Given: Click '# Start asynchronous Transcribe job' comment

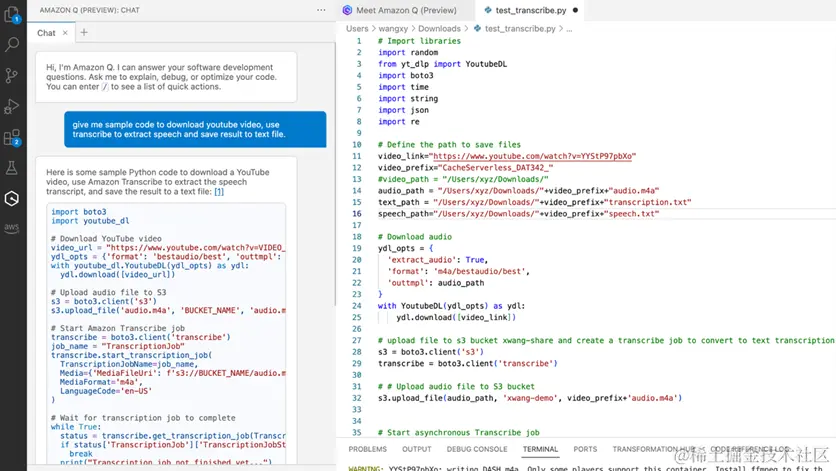Looking at the screenshot, I should pos(459,433).
